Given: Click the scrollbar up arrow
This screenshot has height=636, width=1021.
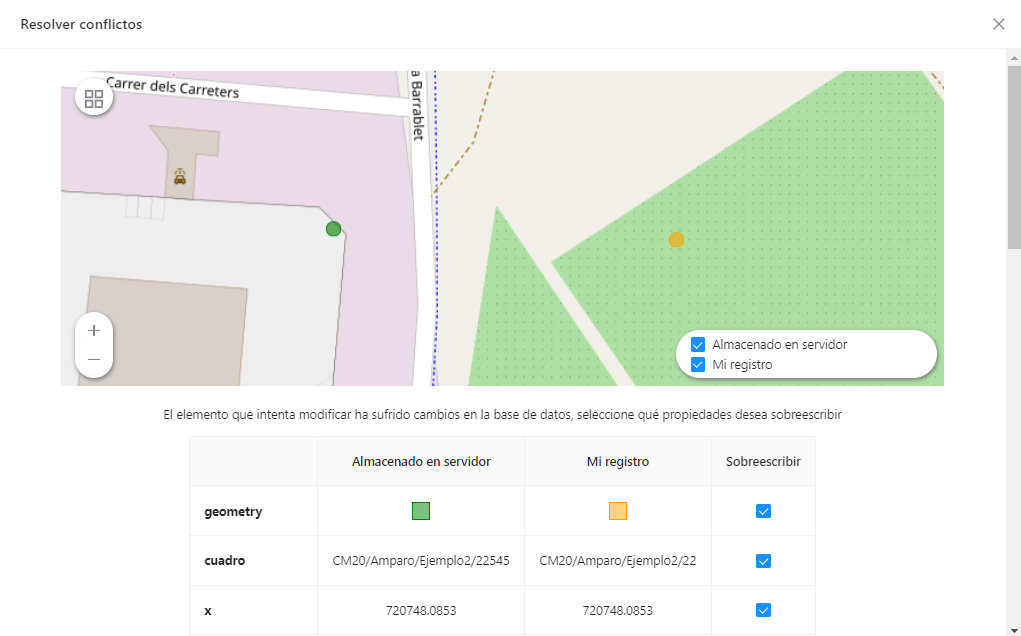Looking at the screenshot, I should click(1014, 58).
